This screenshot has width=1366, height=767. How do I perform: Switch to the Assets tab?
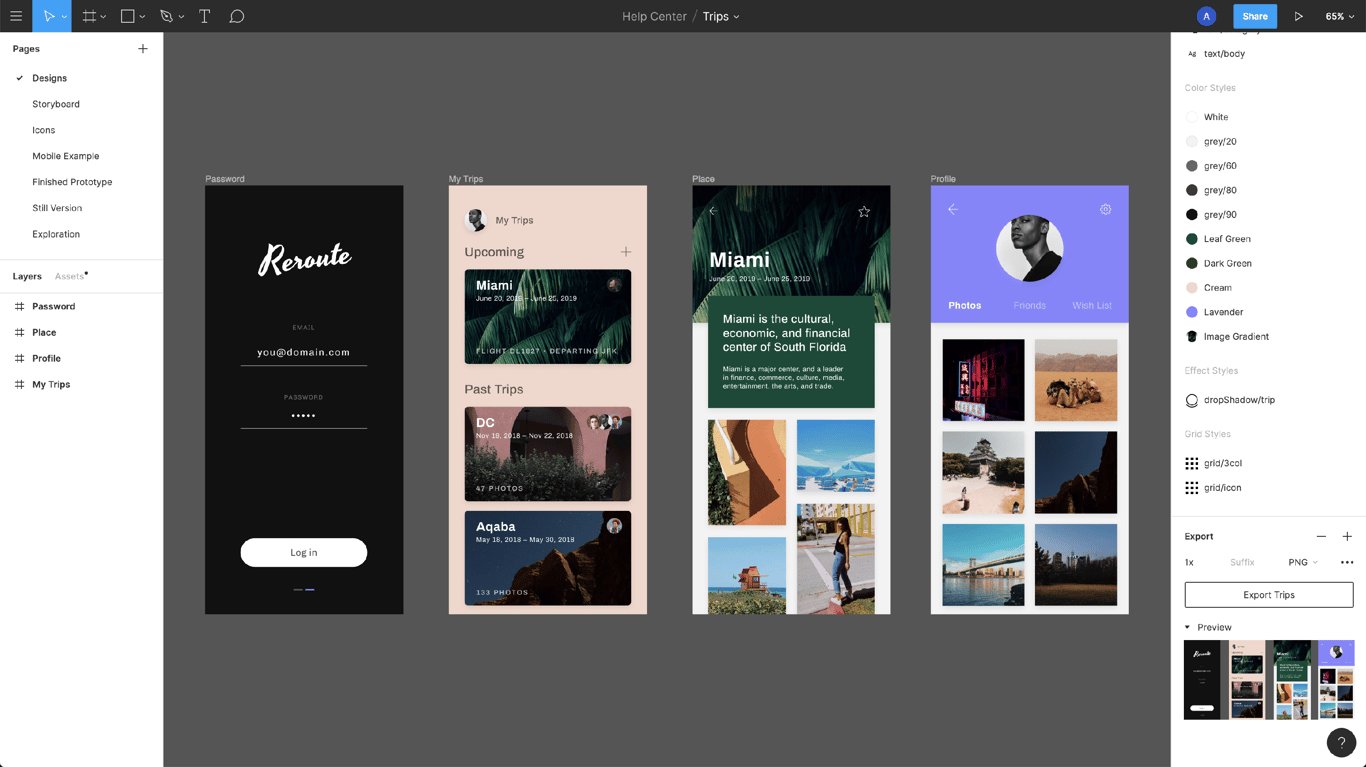pyautogui.click(x=69, y=276)
